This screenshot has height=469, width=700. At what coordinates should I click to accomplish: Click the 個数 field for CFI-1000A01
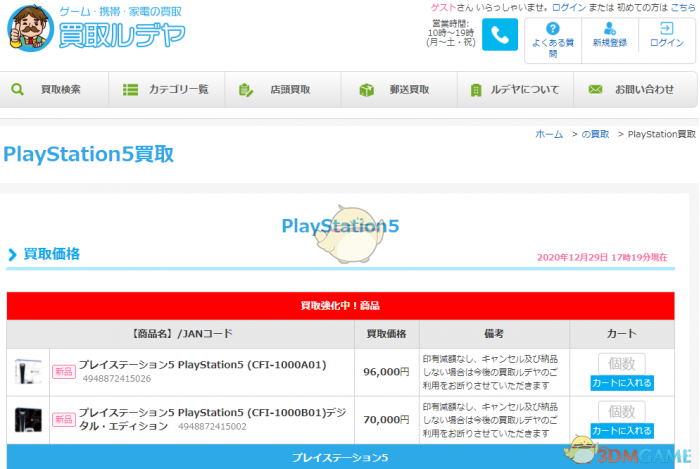pos(622,364)
